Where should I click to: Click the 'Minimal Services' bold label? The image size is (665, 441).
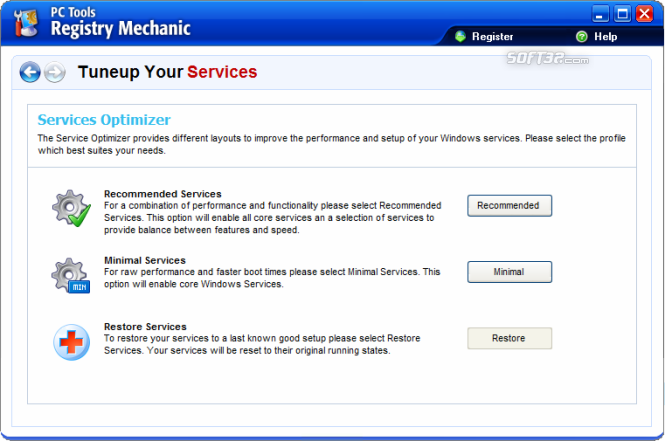[145, 260]
